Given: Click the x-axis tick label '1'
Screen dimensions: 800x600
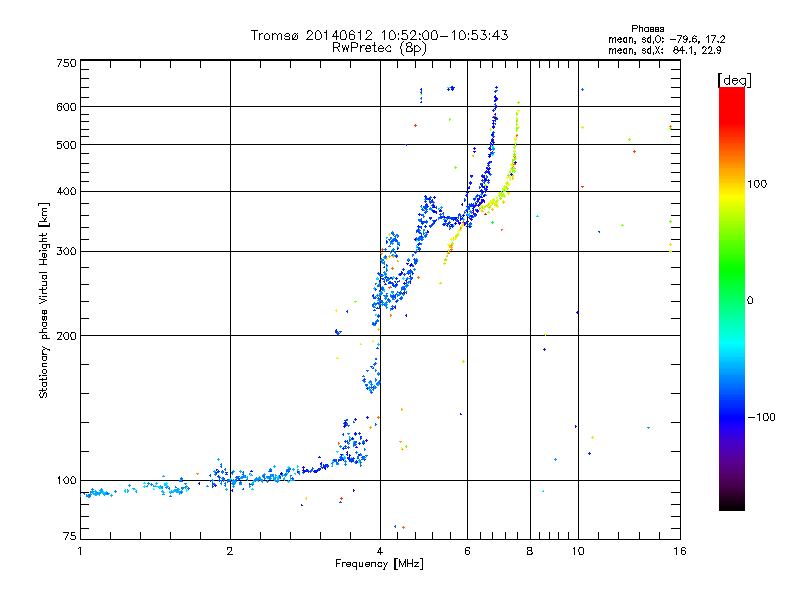Looking at the screenshot, I should 80,551.
